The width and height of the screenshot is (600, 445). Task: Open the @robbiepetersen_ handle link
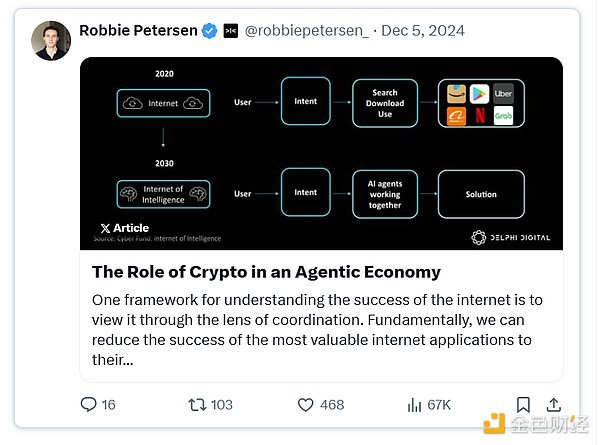(x=307, y=31)
